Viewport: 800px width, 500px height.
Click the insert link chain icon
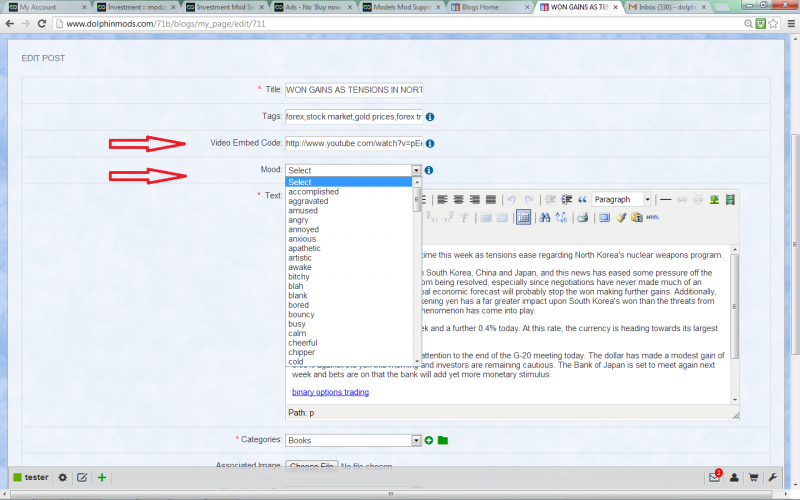(682, 199)
